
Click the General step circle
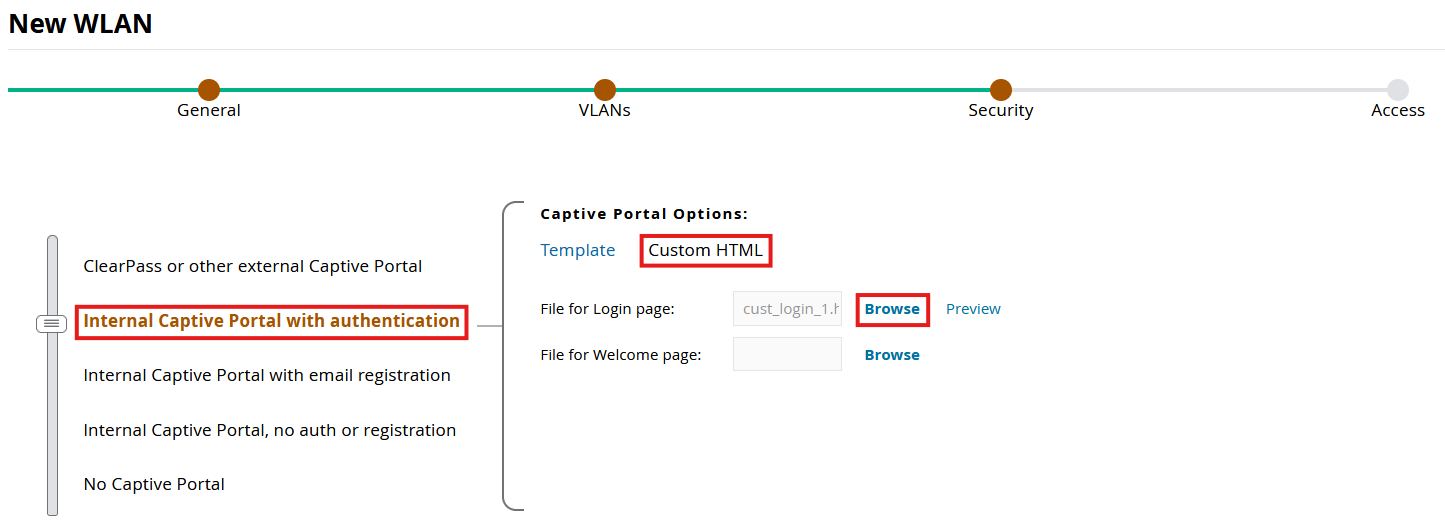click(208, 90)
